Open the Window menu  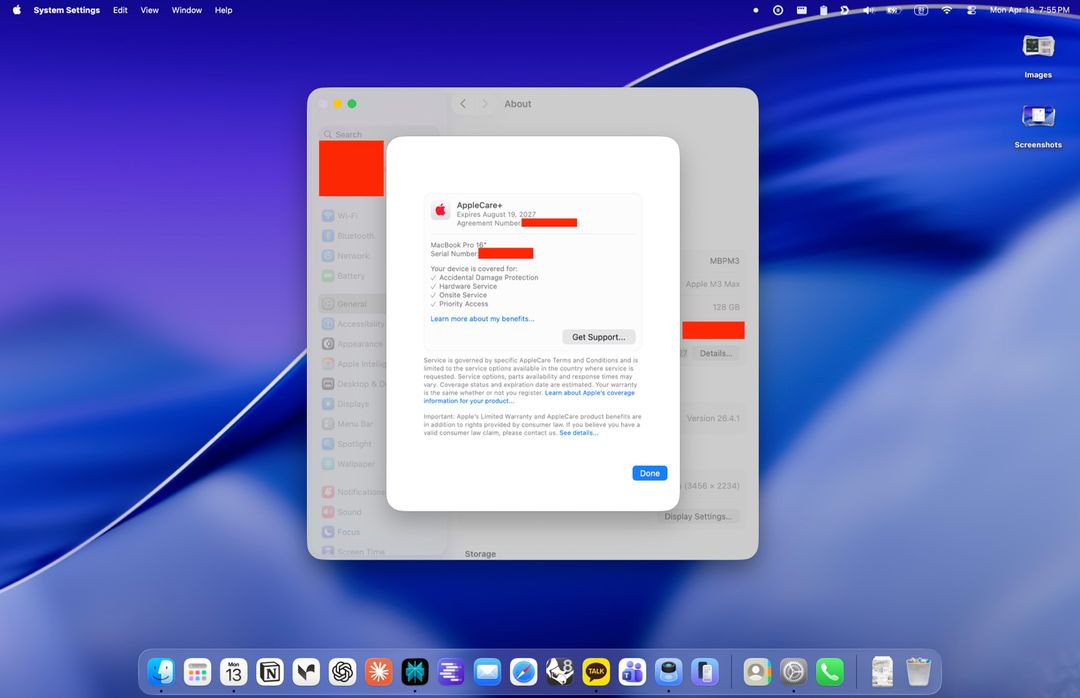187,10
